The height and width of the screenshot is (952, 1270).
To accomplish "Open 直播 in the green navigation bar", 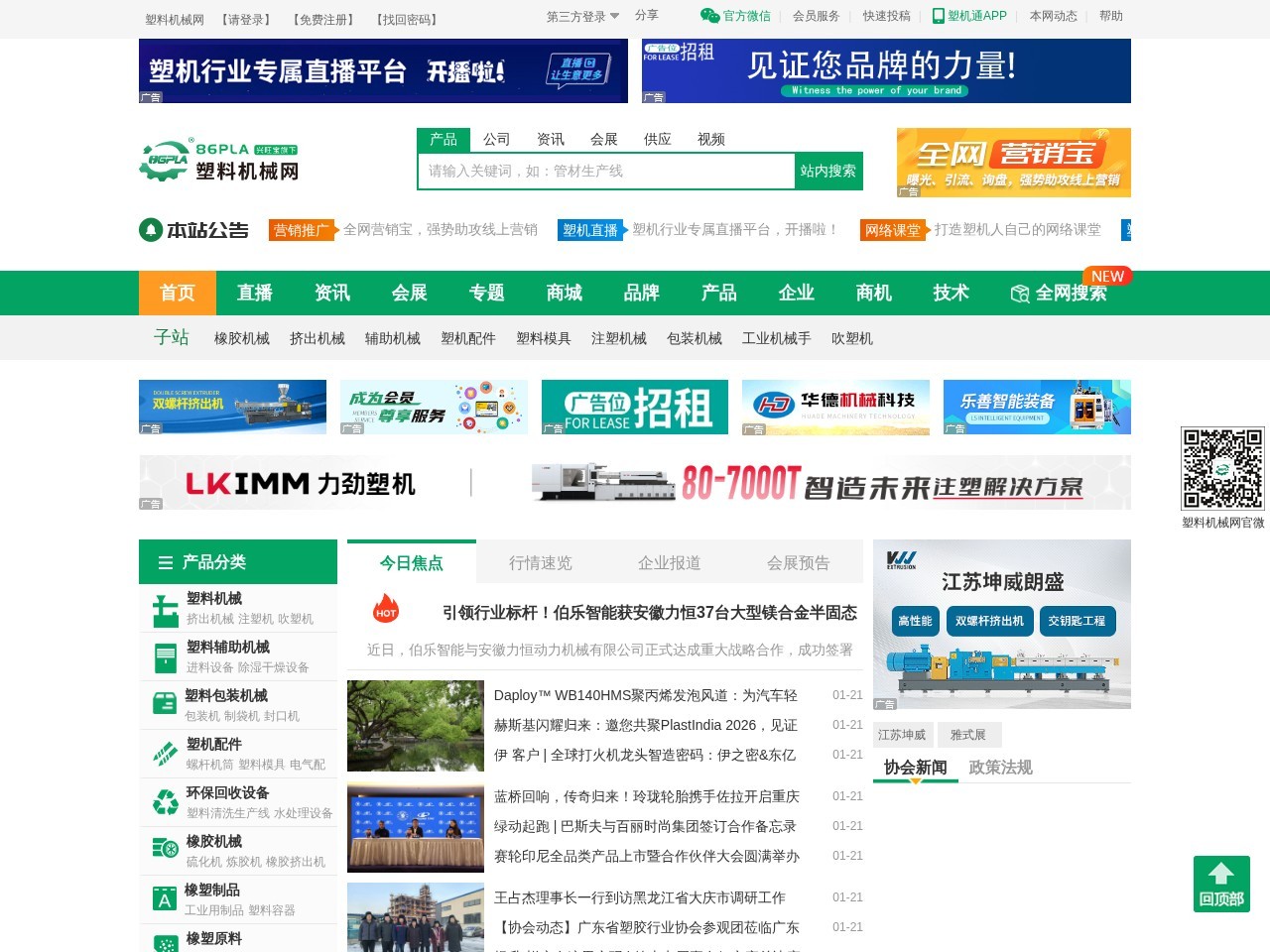I will 255,294.
